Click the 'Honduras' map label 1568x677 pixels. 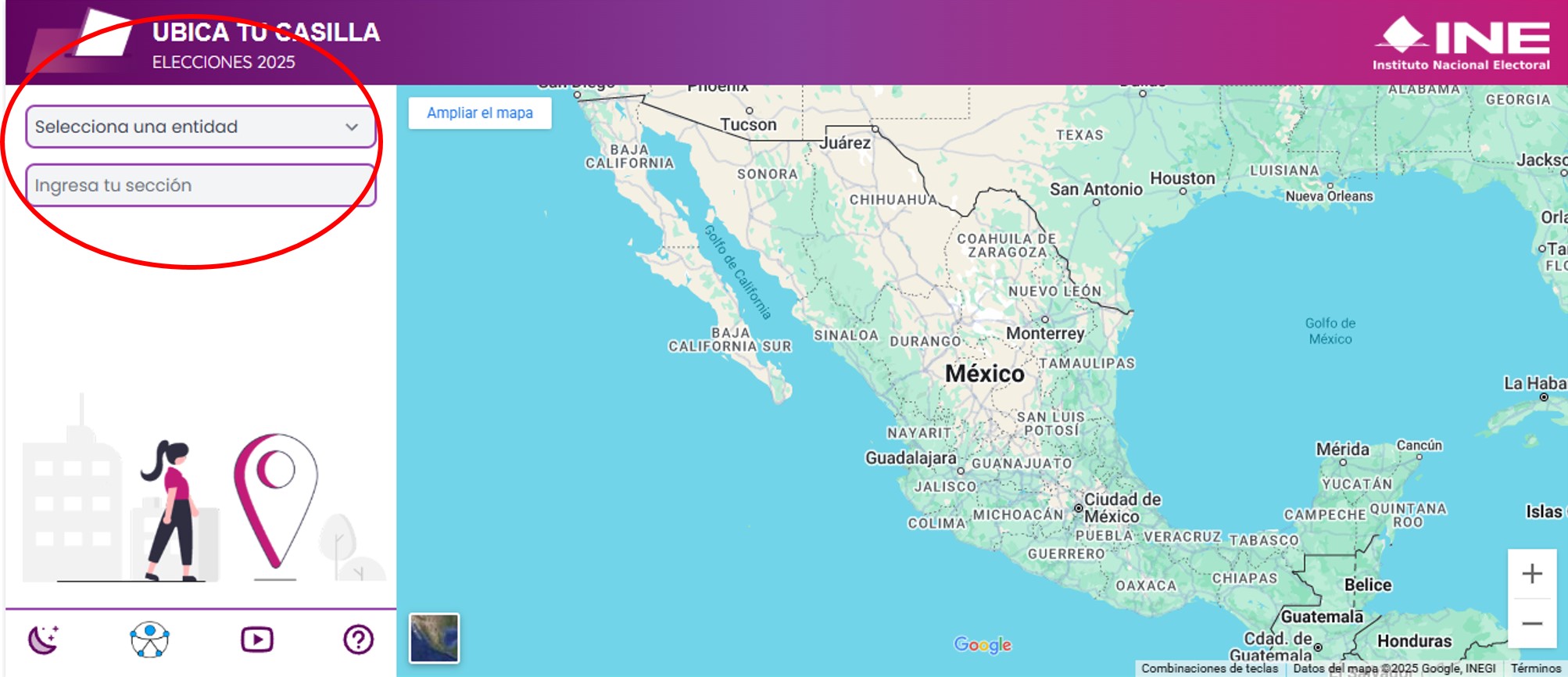tap(1414, 641)
